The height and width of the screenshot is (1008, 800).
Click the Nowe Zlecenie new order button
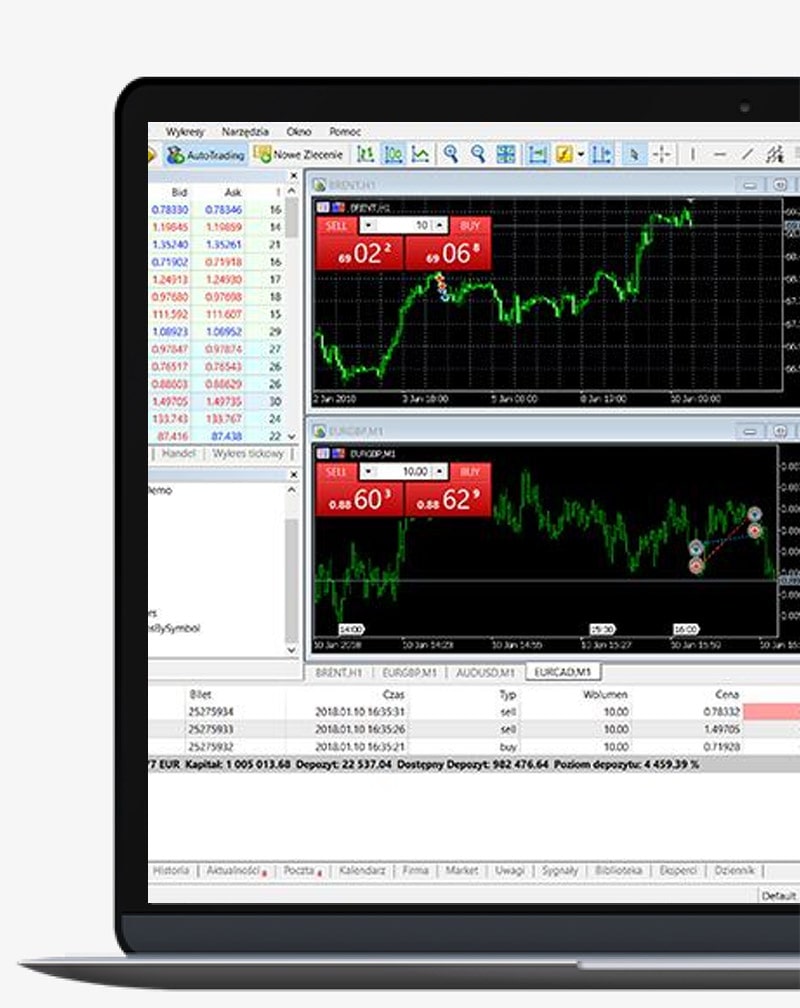[298, 155]
